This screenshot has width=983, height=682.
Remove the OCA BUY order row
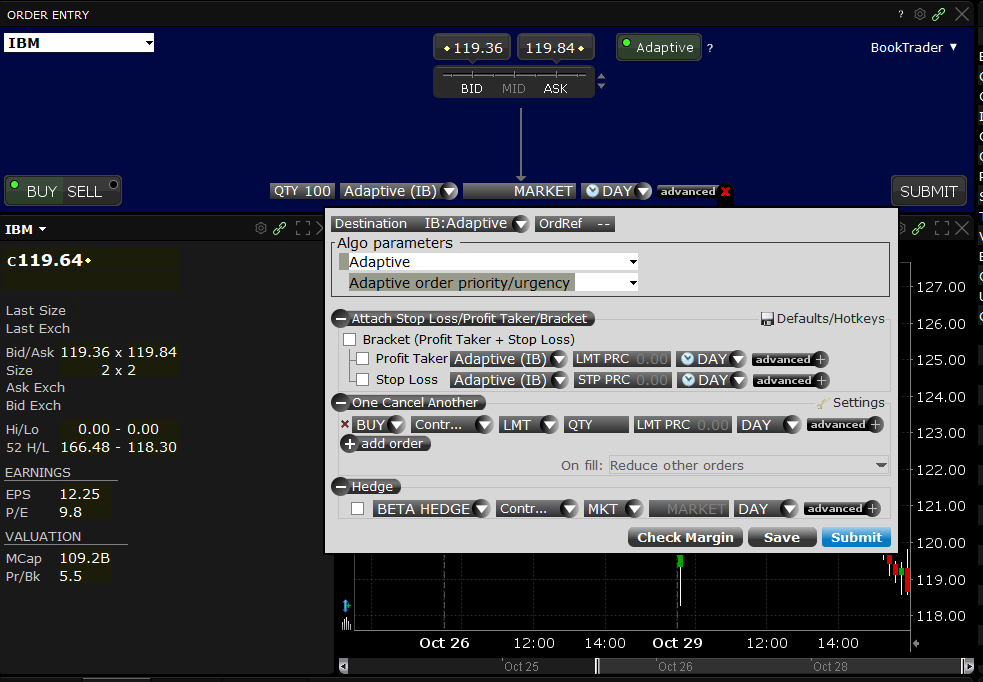(x=345, y=425)
